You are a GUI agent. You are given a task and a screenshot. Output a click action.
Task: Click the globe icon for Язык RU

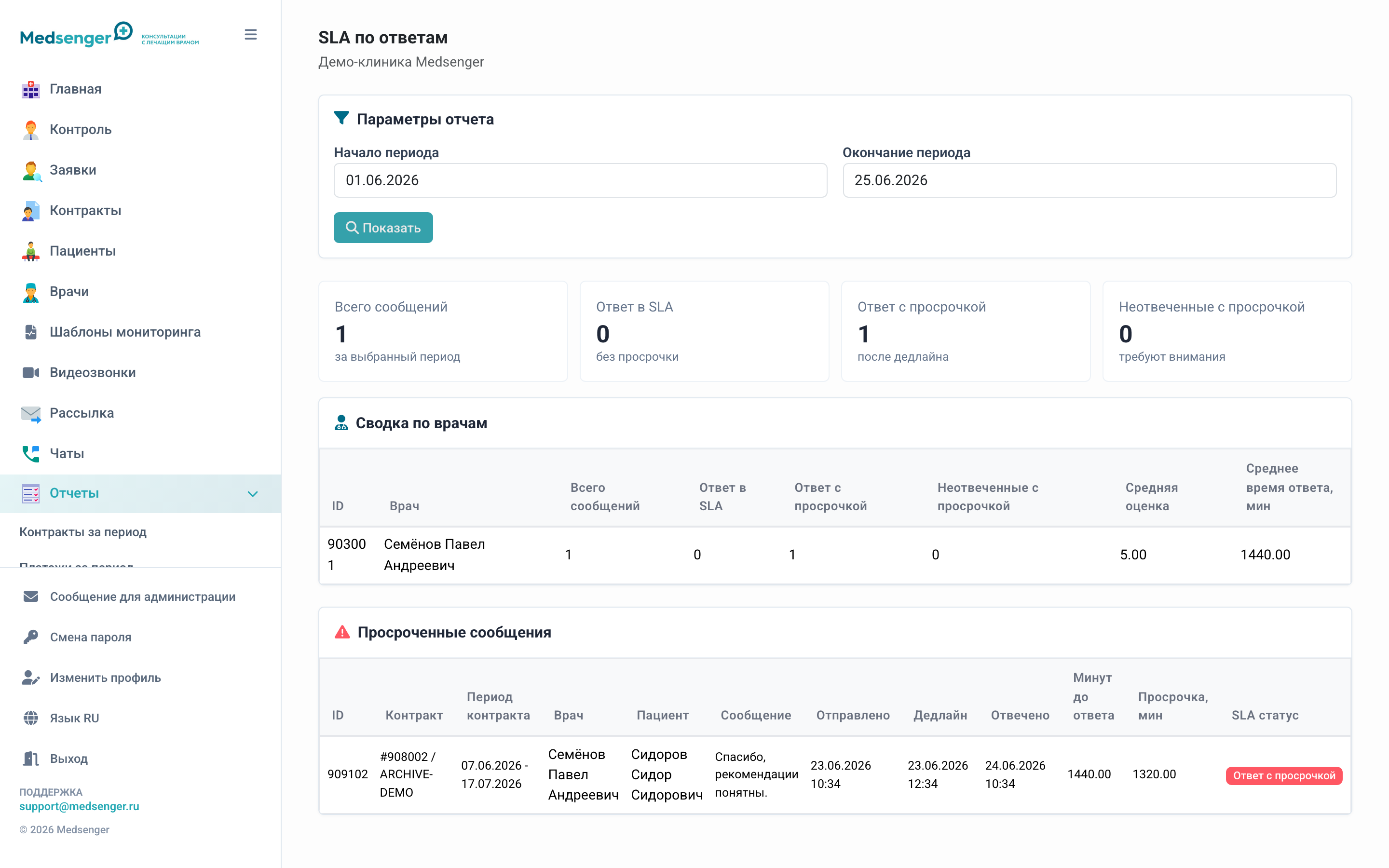coord(31,718)
